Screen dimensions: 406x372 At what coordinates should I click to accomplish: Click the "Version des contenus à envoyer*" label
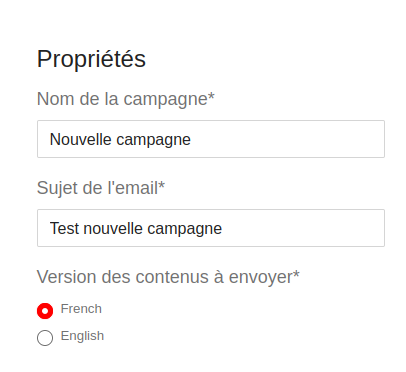(x=168, y=277)
